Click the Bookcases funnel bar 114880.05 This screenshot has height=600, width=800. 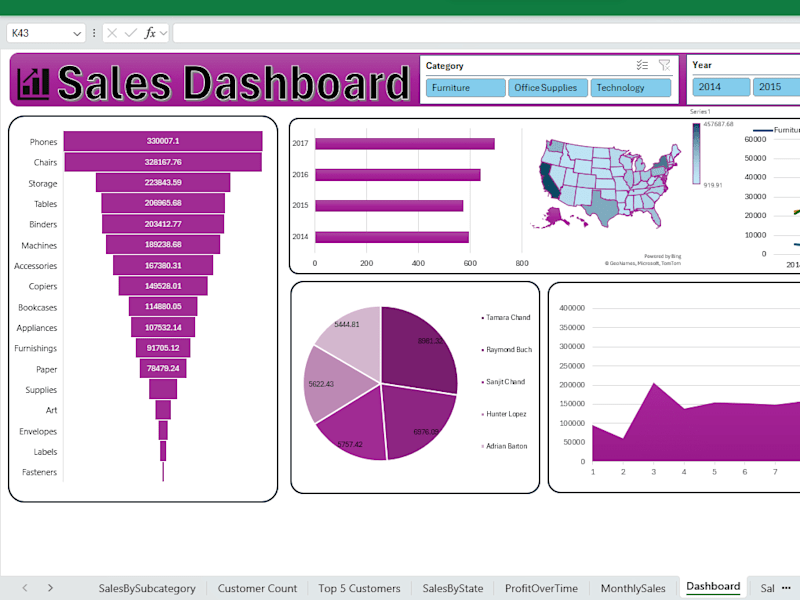(x=163, y=306)
